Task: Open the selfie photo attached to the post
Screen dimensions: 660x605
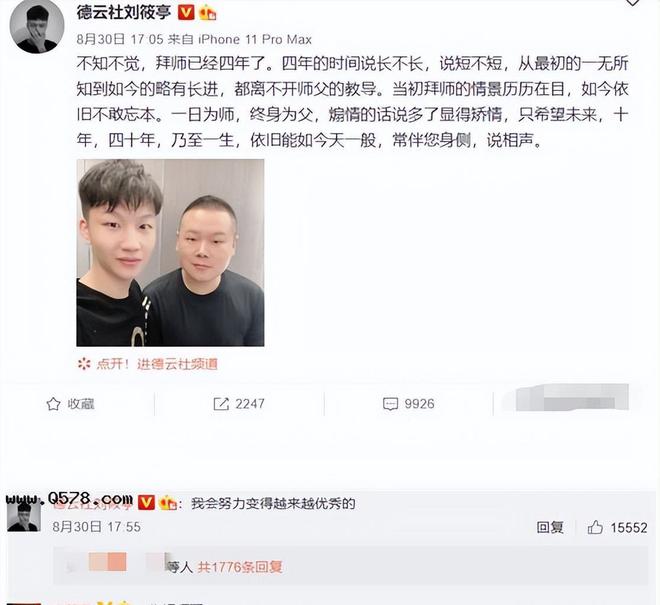Action: coord(170,253)
